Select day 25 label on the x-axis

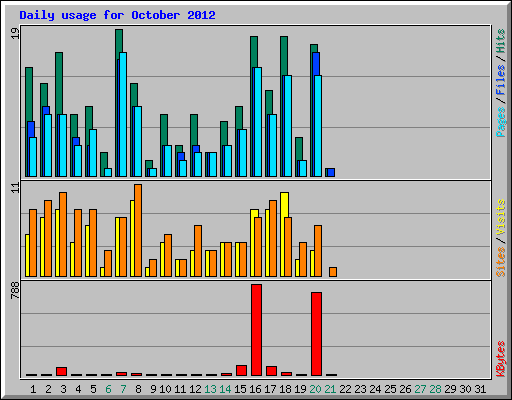pos(390,389)
